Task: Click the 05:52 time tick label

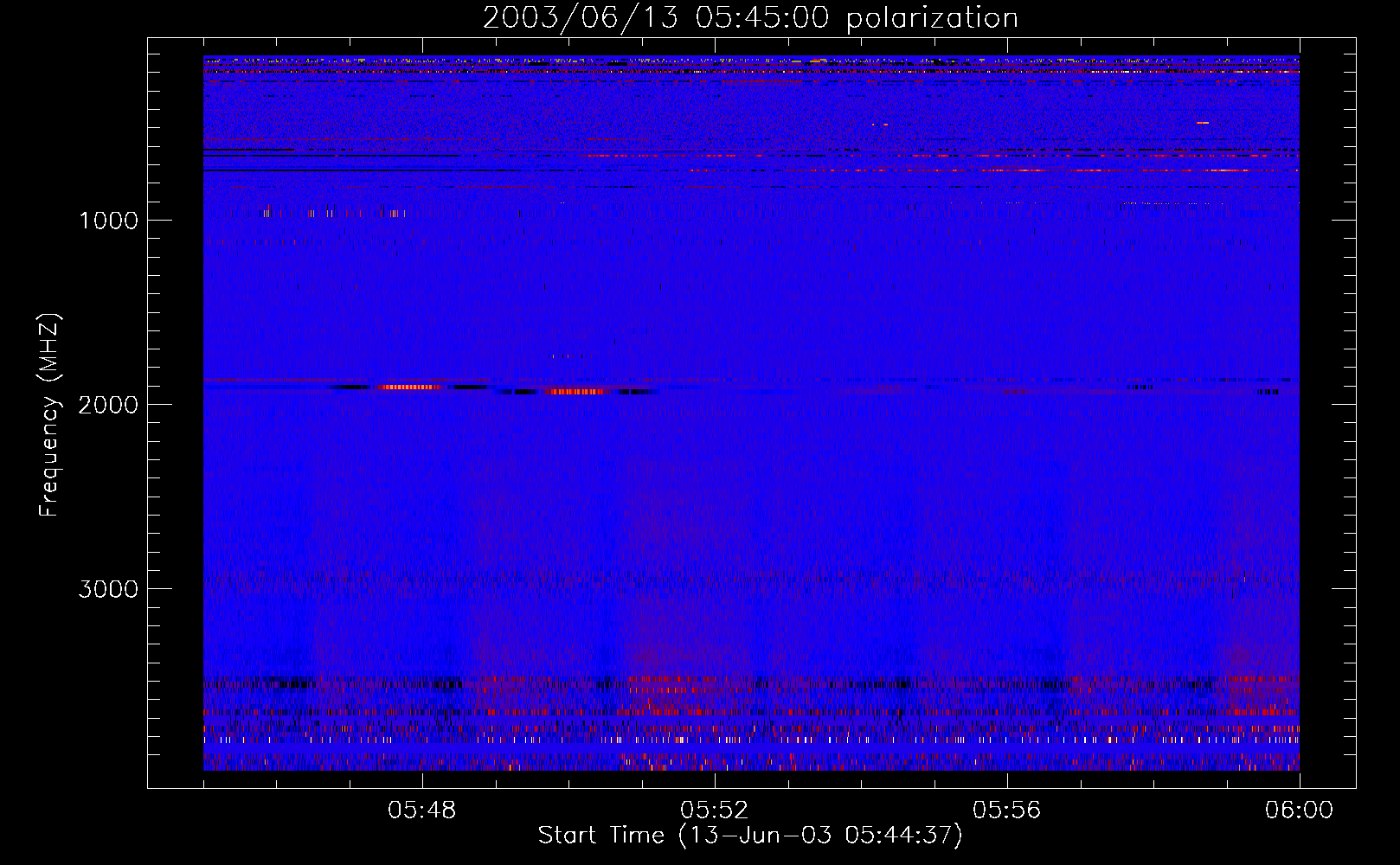Action: [715, 811]
